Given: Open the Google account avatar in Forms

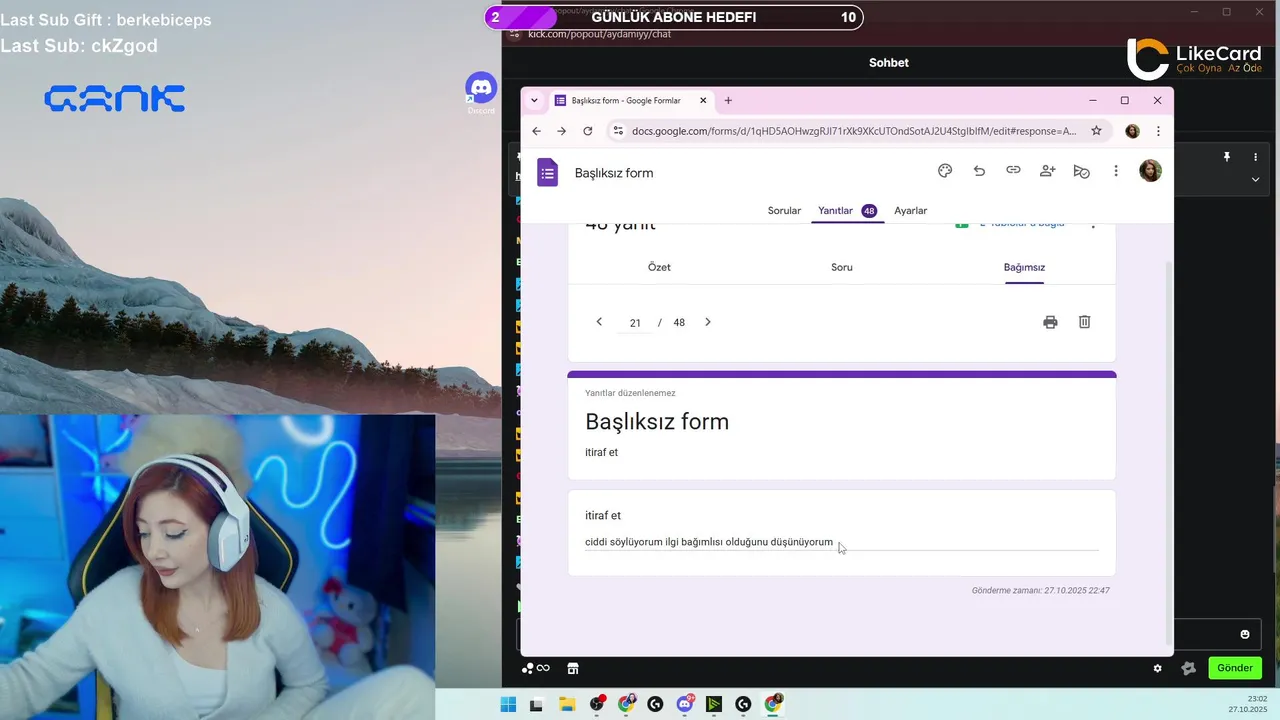Looking at the screenshot, I should click(x=1150, y=171).
